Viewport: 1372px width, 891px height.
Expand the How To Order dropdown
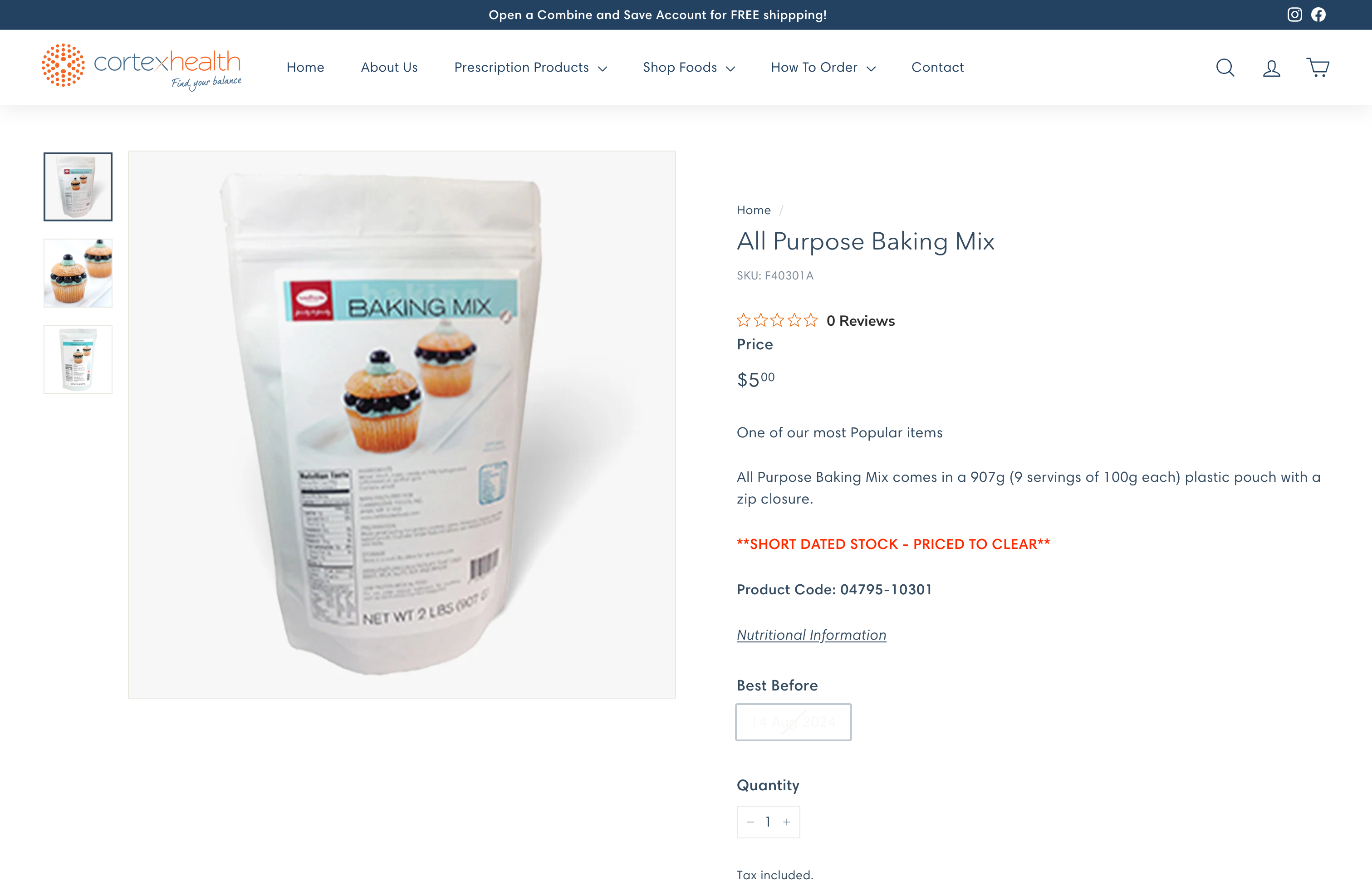[823, 68]
